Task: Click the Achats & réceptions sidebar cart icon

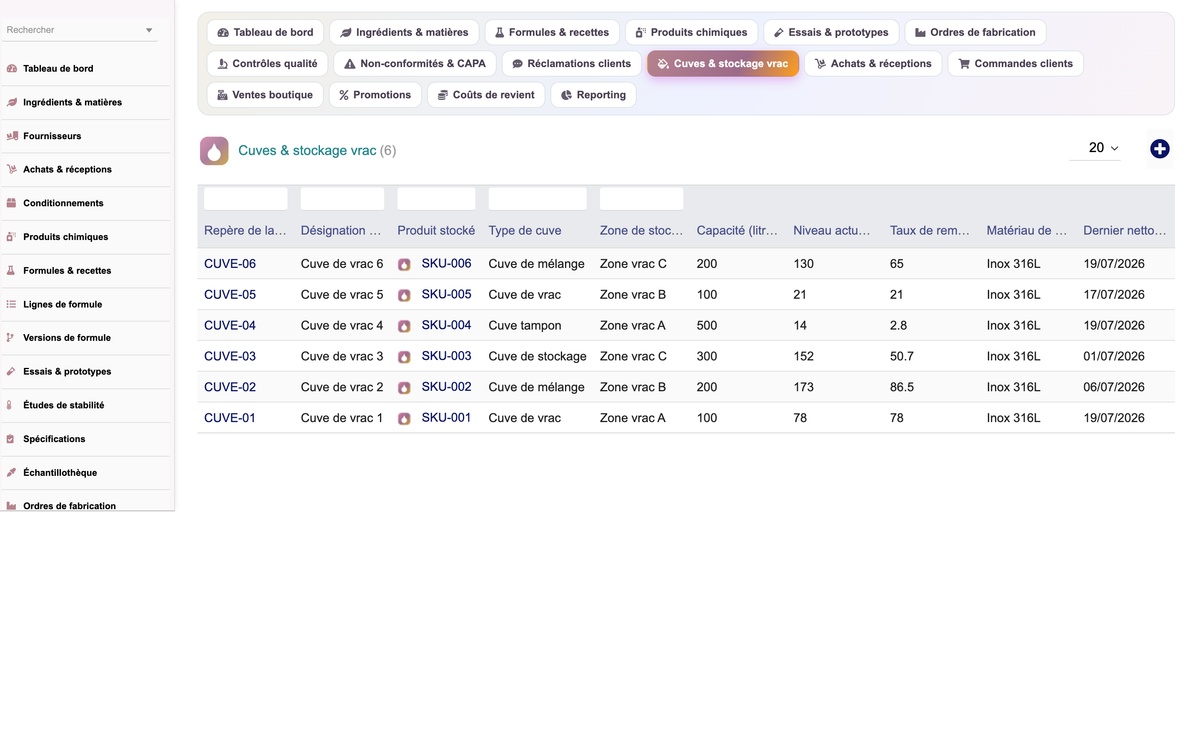Action: click(12, 169)
